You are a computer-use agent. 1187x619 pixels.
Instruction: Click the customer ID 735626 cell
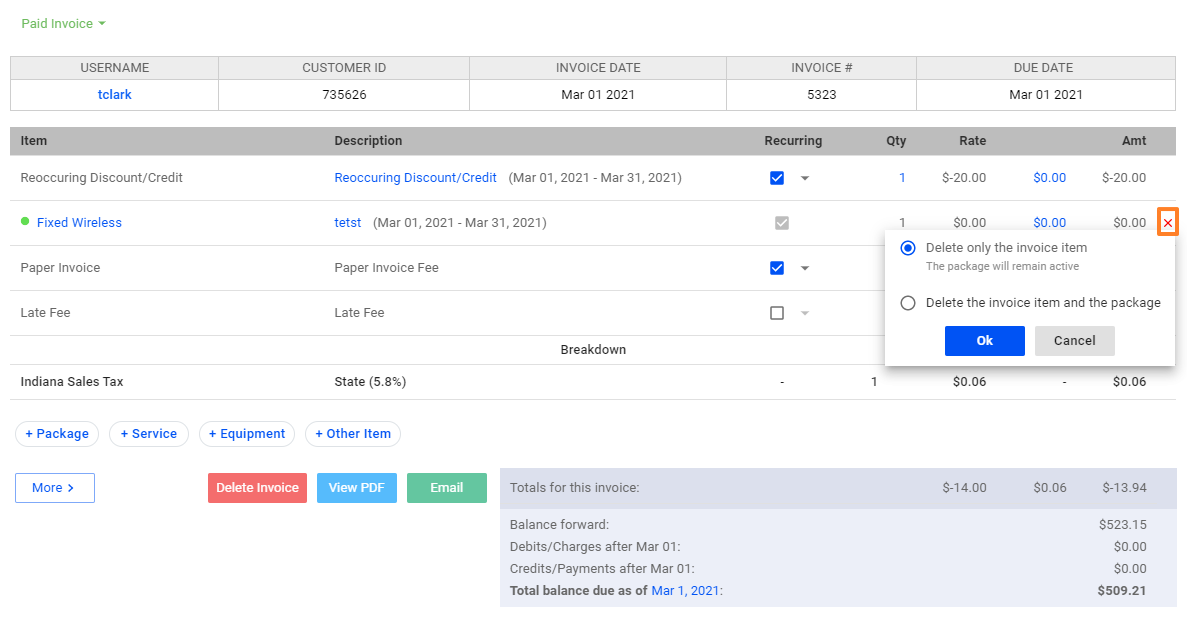(344, 95)
